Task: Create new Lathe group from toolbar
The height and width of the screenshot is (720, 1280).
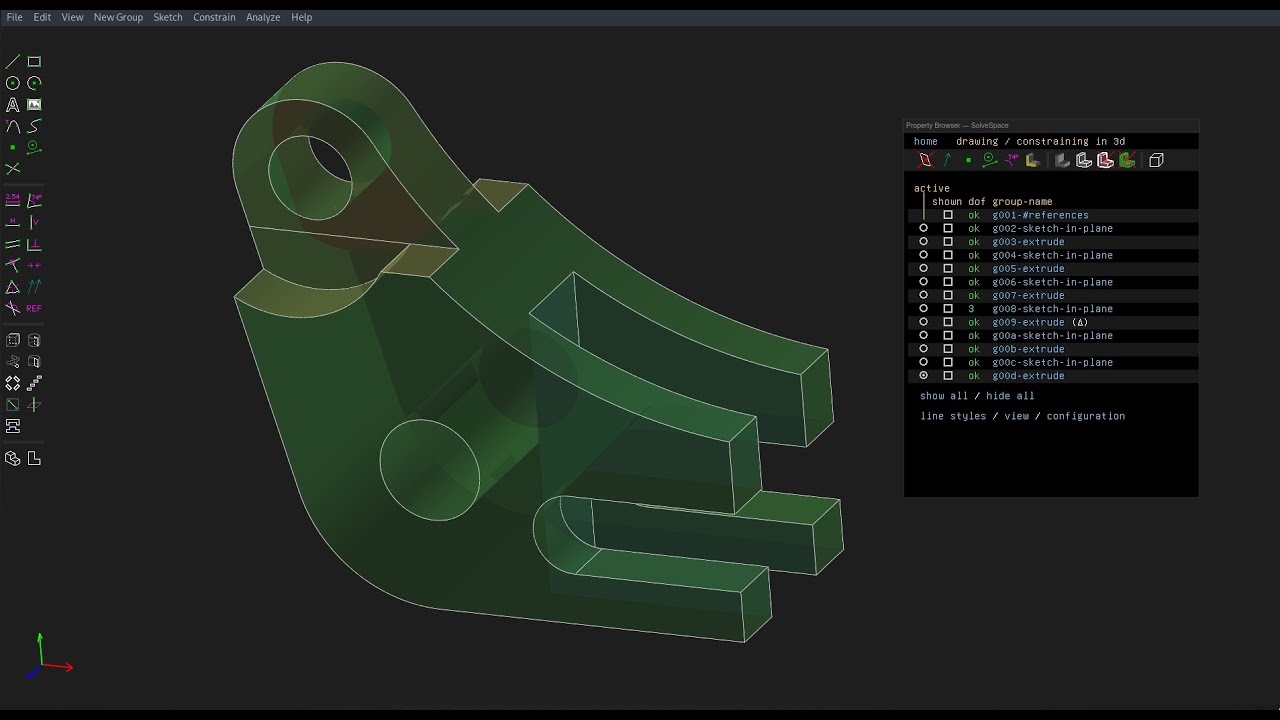Action: coord(34,340)
